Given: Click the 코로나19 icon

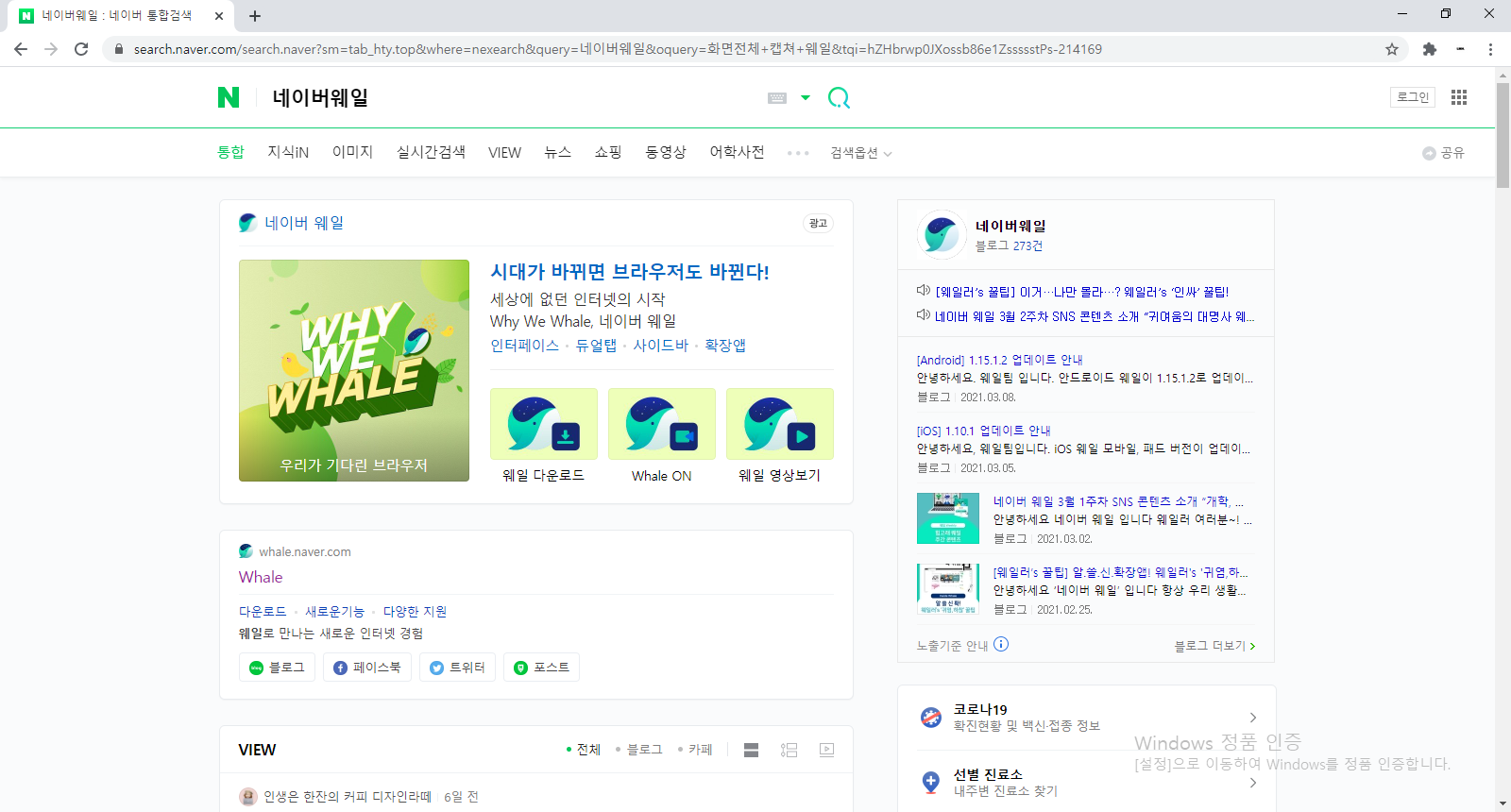Looking at the screenshot, I should click(x=931, y=718).
